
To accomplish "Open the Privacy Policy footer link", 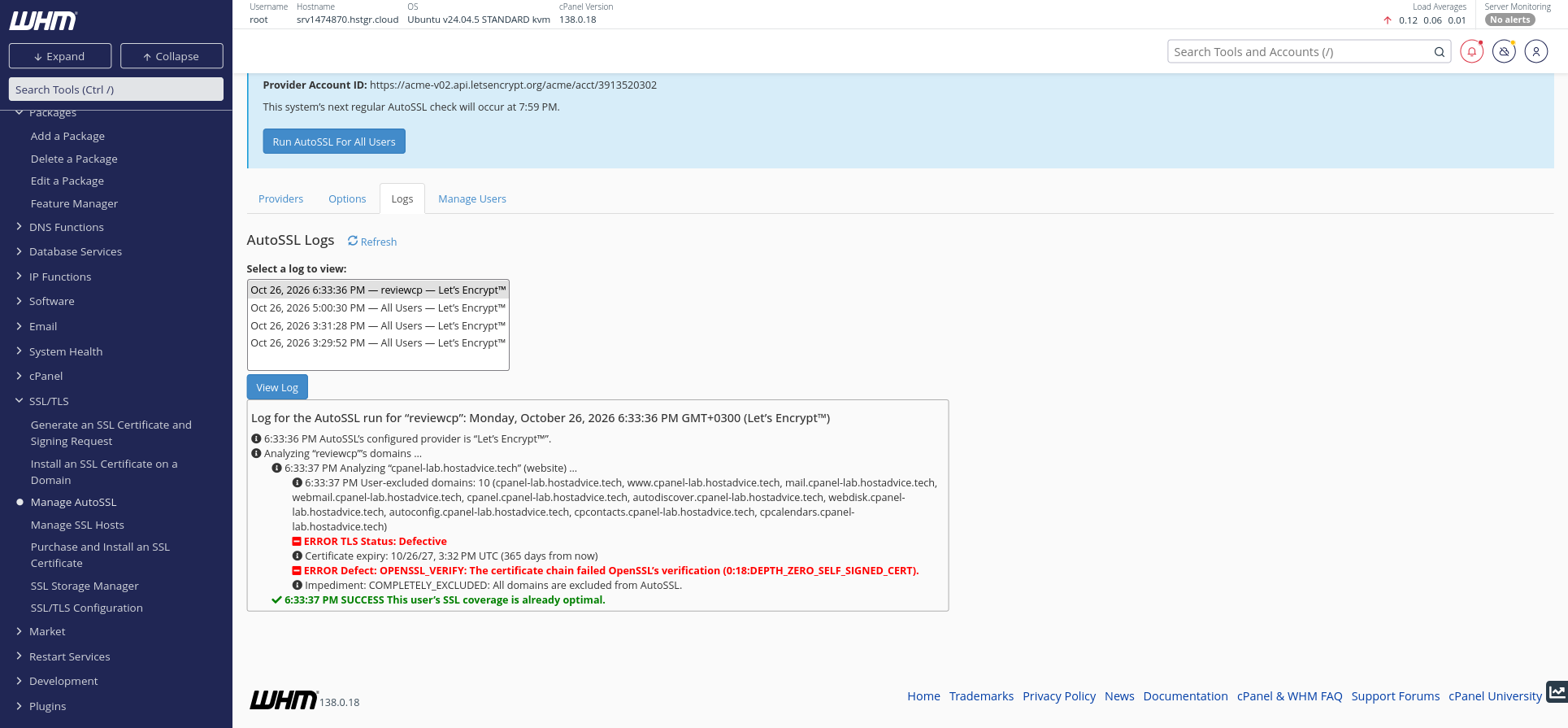I will point(1059,696).
